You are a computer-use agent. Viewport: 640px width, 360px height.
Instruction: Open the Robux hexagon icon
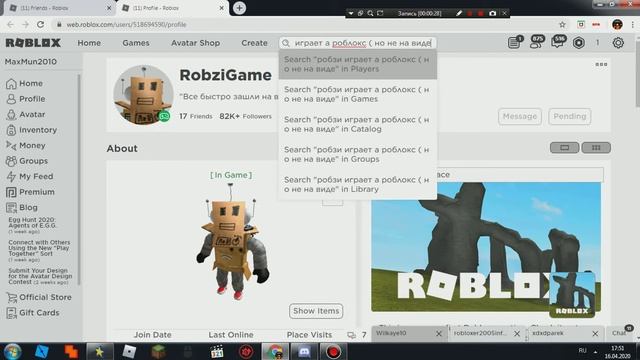coord(579,42)
